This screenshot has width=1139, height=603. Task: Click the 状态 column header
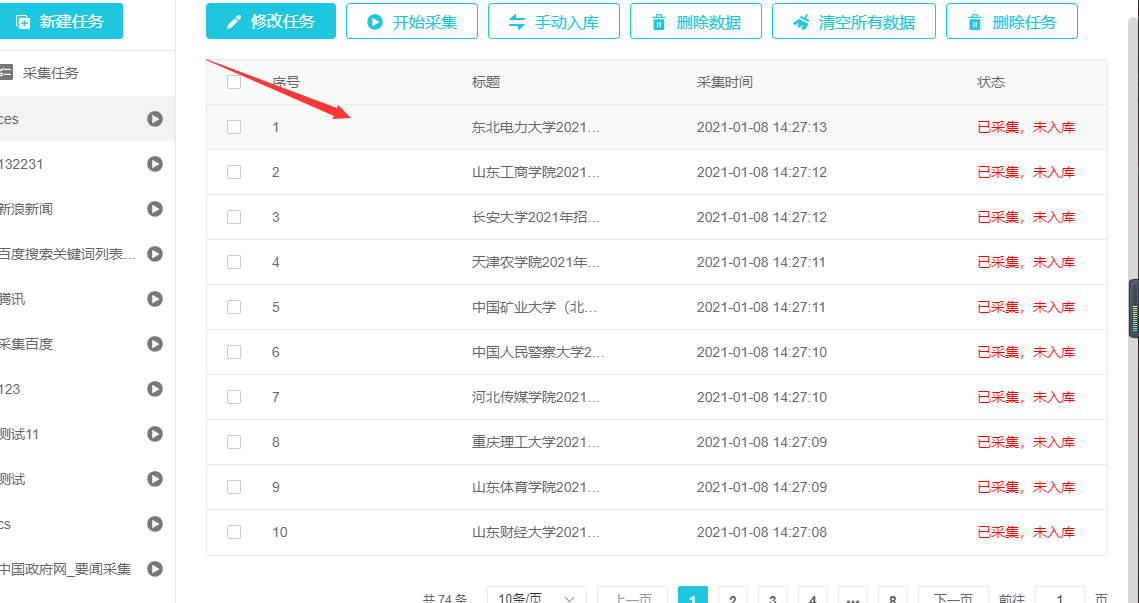point(991,82)
